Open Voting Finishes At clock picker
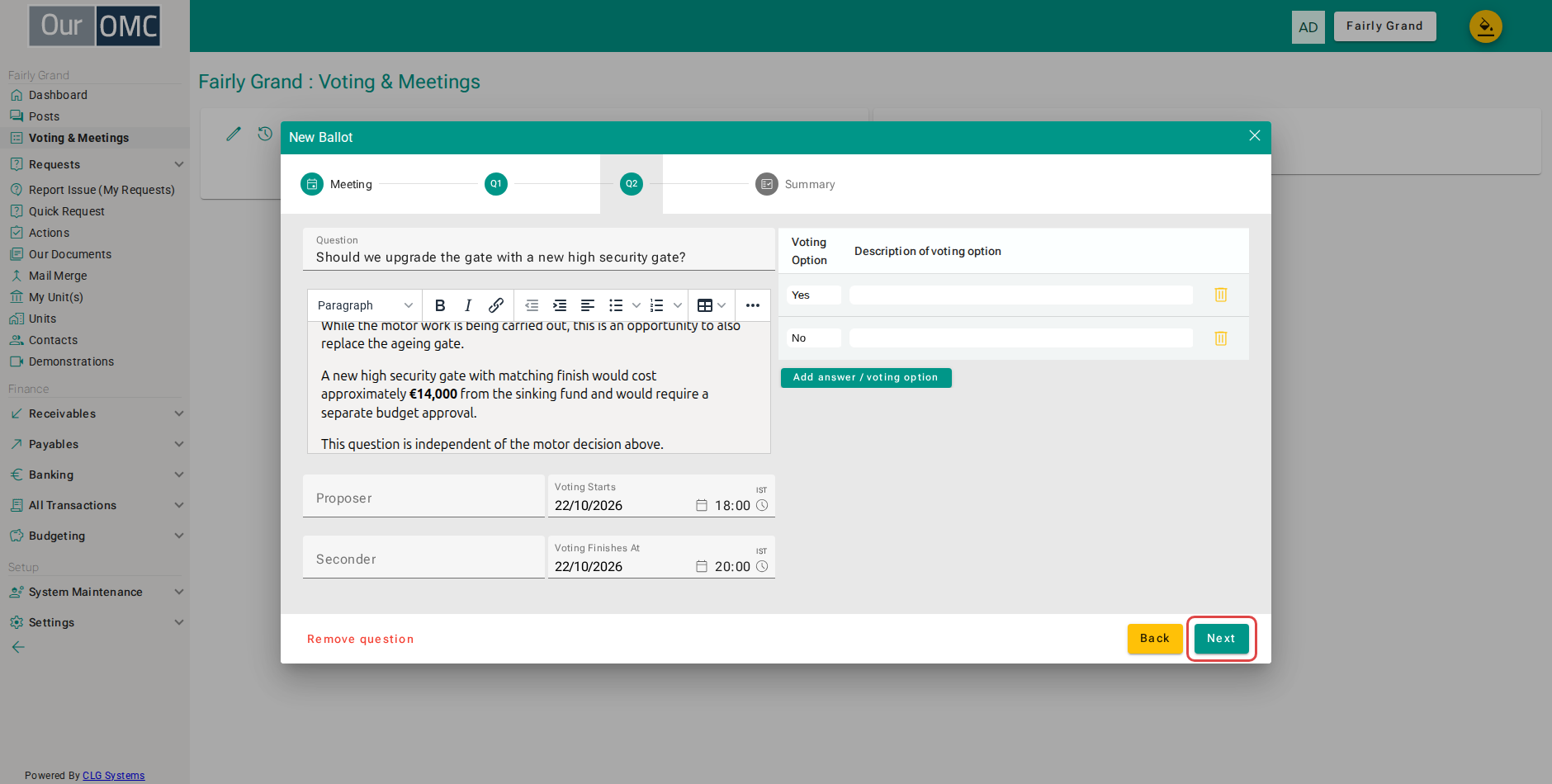This screenshot has width=1552, height=784. click(x=762, y=566)
